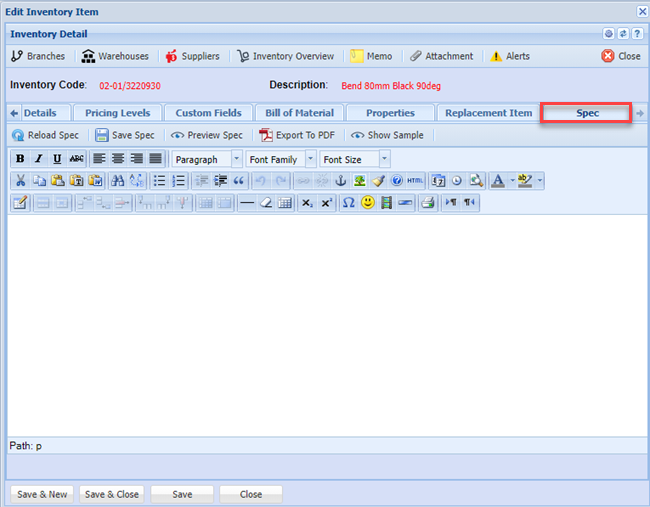Click the blockquote icon
This screenshot has height=507, width=650.
[x=239, y=181]
